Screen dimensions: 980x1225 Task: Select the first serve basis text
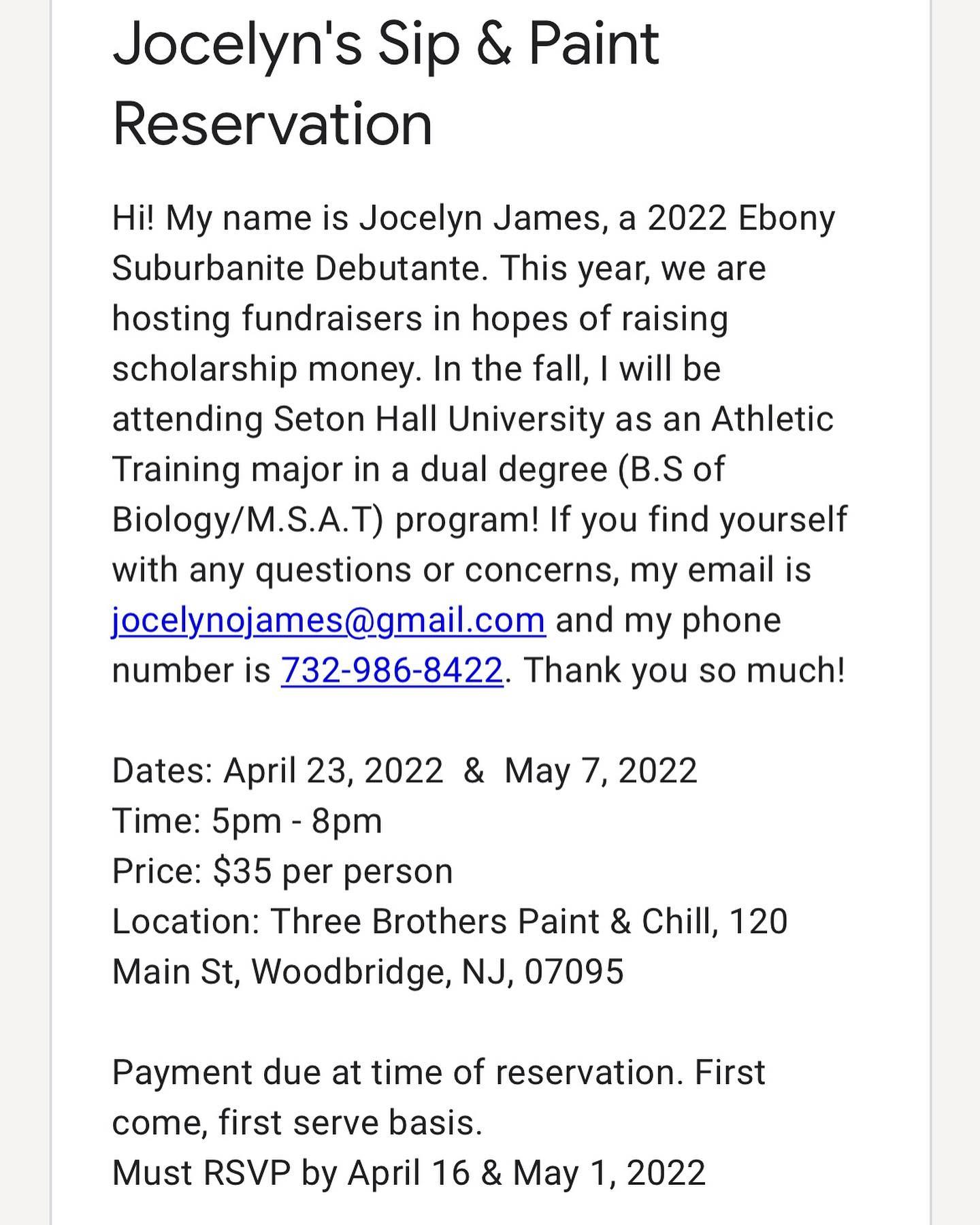tap(350, 1123)
